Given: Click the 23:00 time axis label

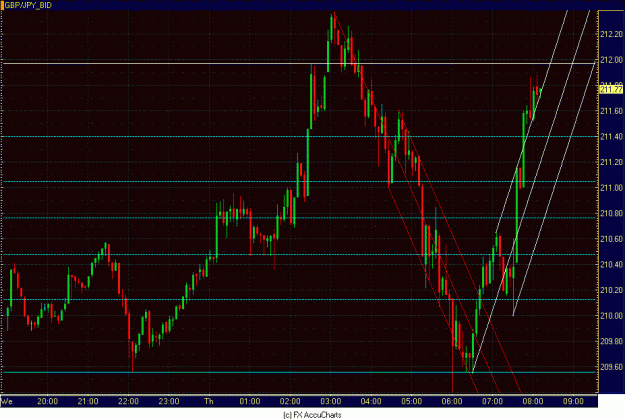Looking at the screenshot, I should coord(169,401).
